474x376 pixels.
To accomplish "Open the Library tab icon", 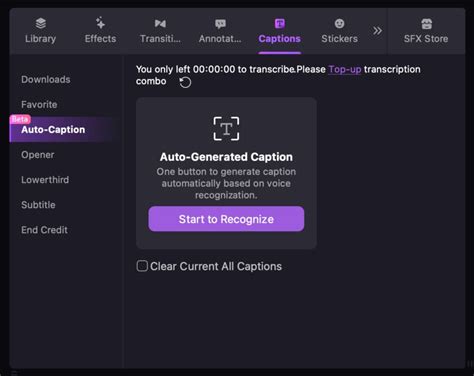I will coord(41,23).
